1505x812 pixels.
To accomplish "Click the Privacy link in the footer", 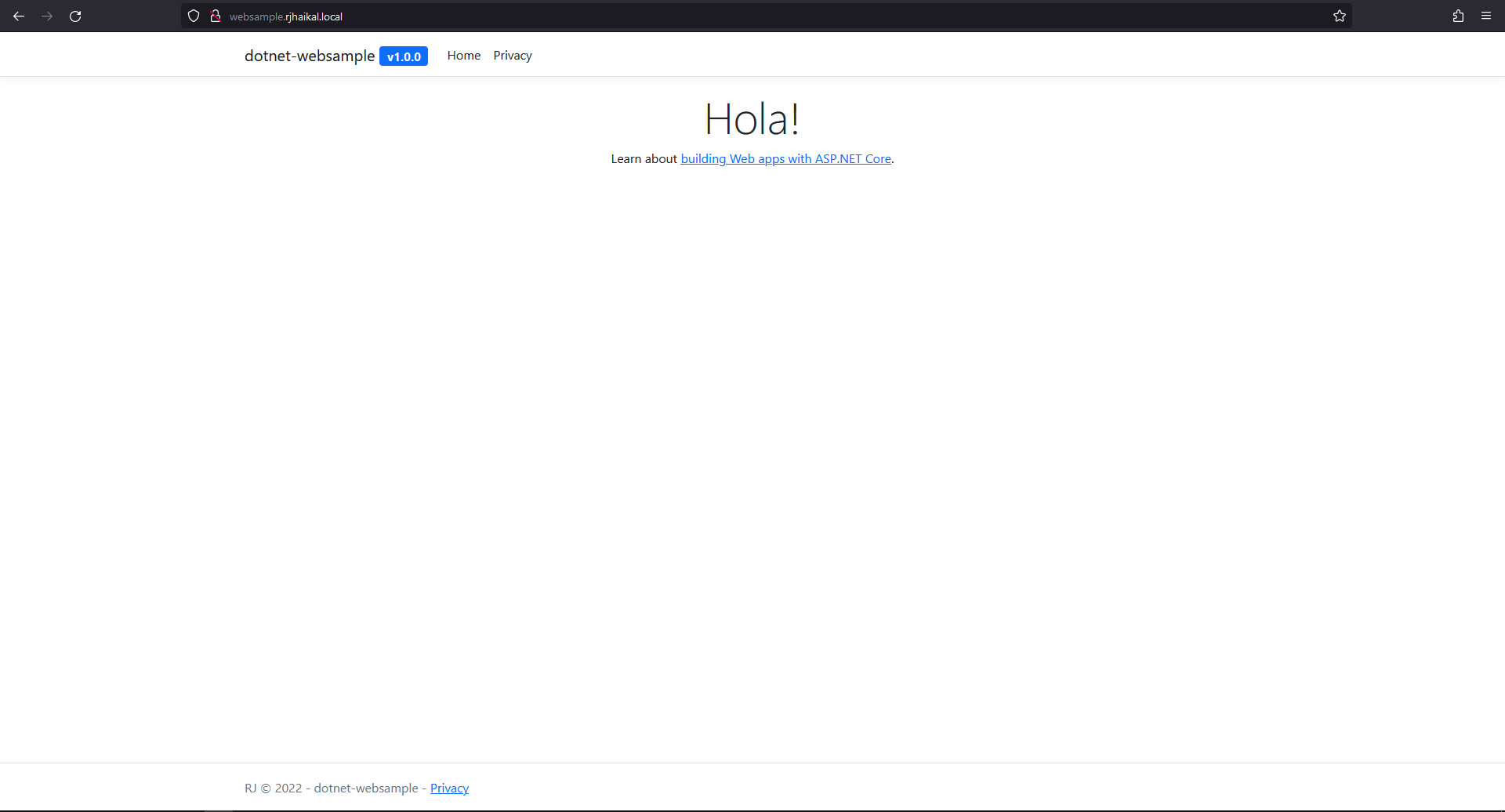I will (449, 788).
